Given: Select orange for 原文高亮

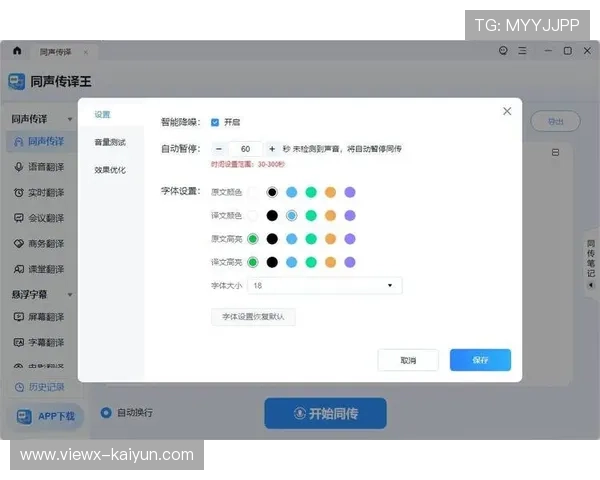Looking at the screenshot, I should pos(331,239).
